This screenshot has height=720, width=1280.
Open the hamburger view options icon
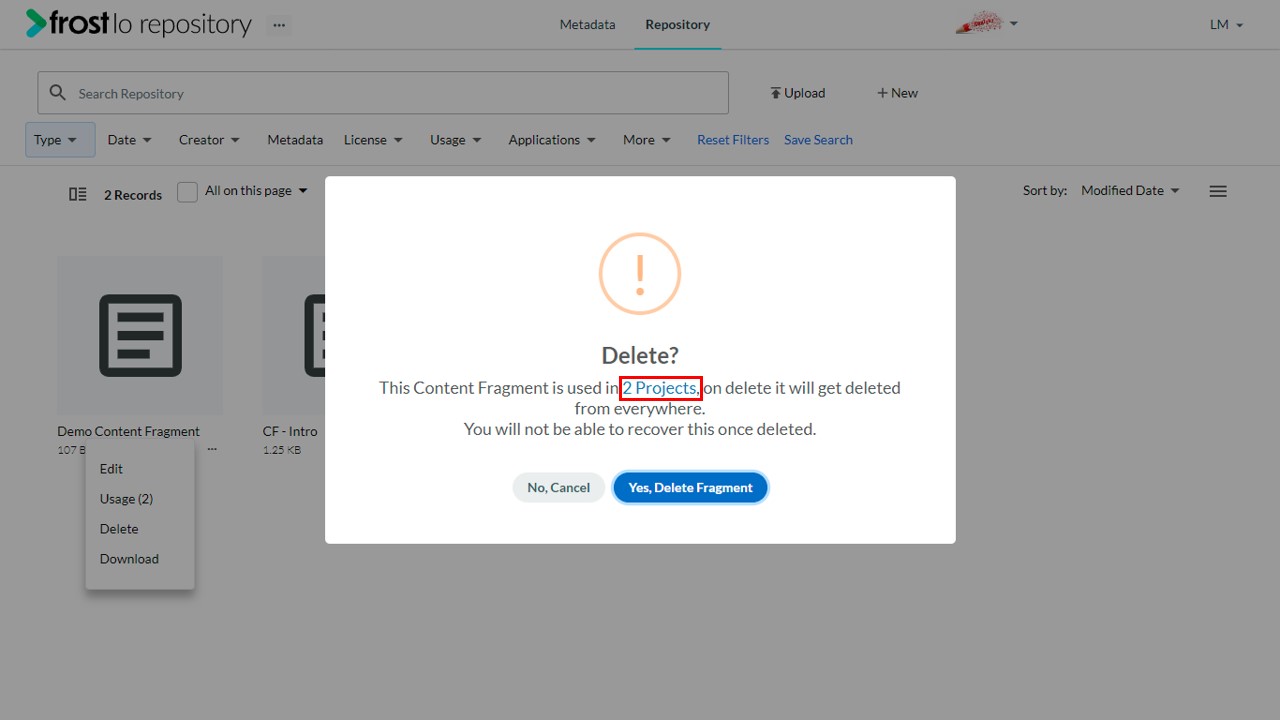click(x=1218, y=191)
